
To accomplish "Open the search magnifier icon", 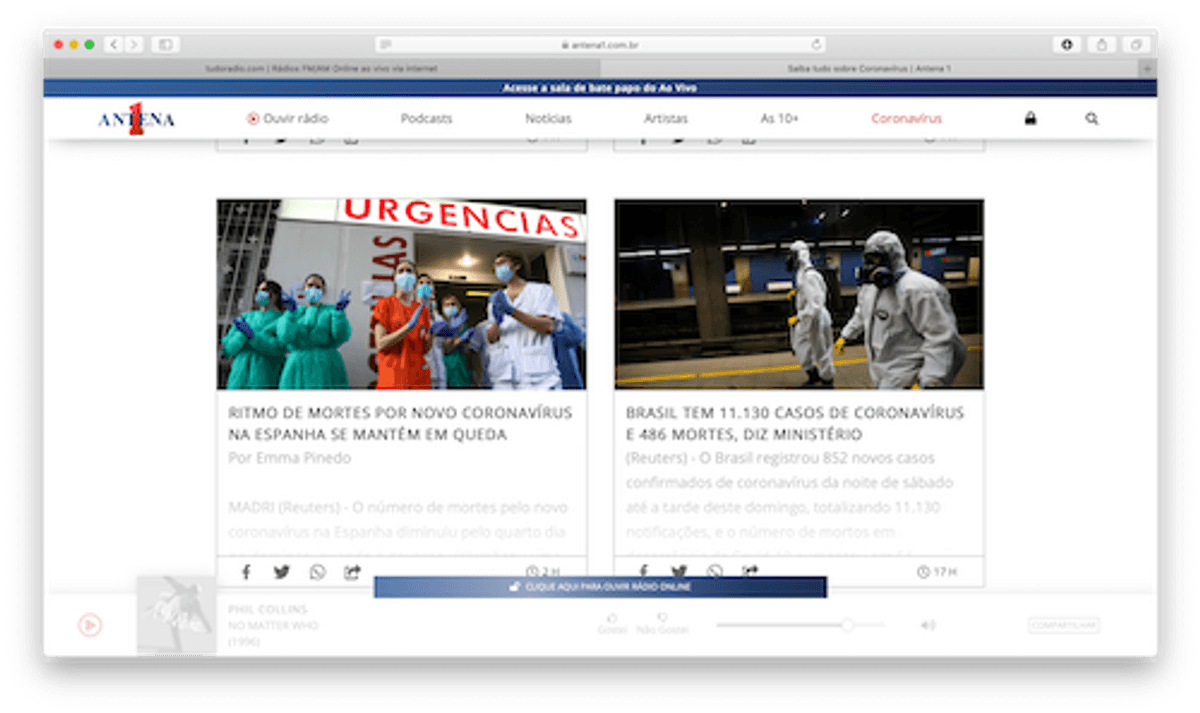I will point(1092,118).
